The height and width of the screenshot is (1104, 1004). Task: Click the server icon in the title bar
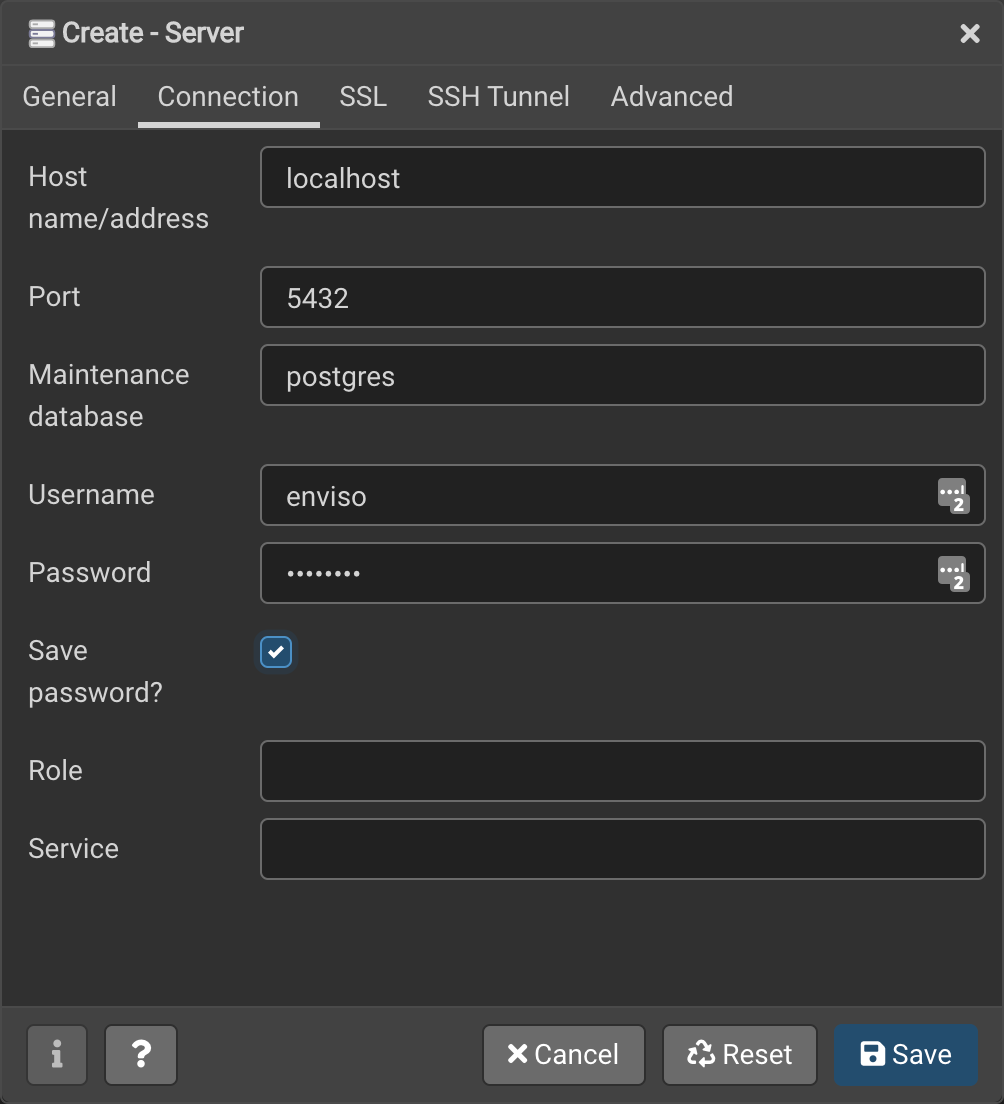click(x=41, y=32)
